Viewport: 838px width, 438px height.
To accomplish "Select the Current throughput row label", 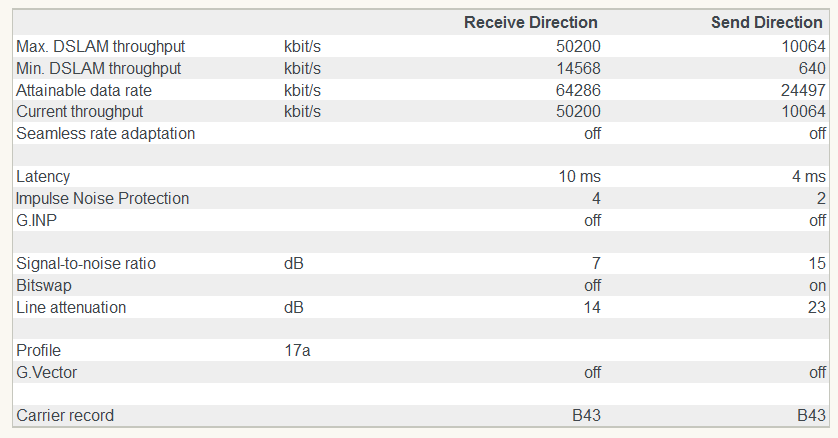I will coord(79,111).
